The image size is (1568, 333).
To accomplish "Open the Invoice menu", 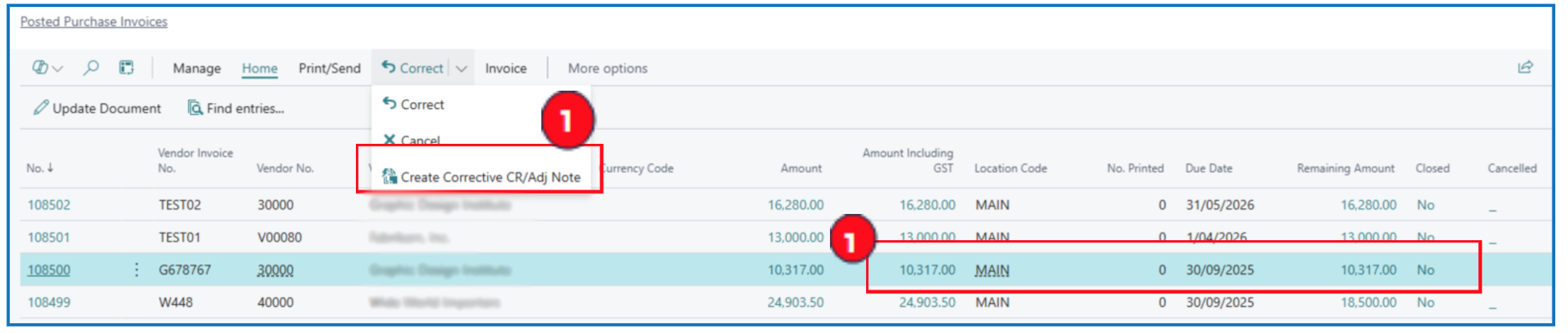I will click(505, 69).
